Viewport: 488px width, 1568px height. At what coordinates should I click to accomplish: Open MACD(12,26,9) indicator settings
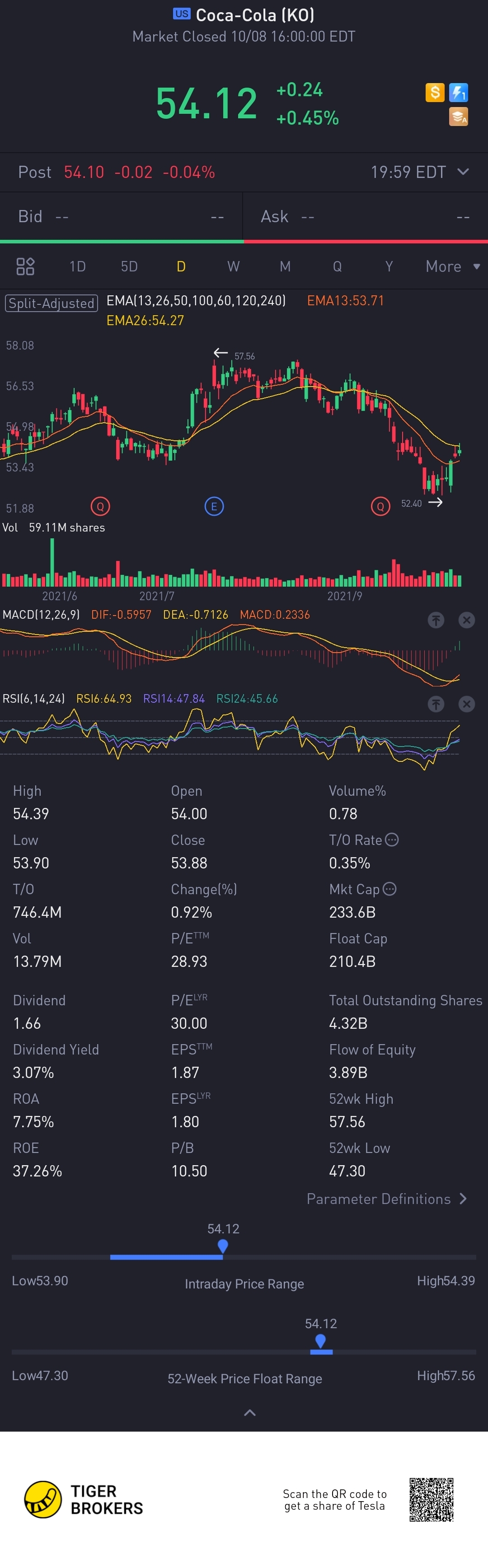42,614
